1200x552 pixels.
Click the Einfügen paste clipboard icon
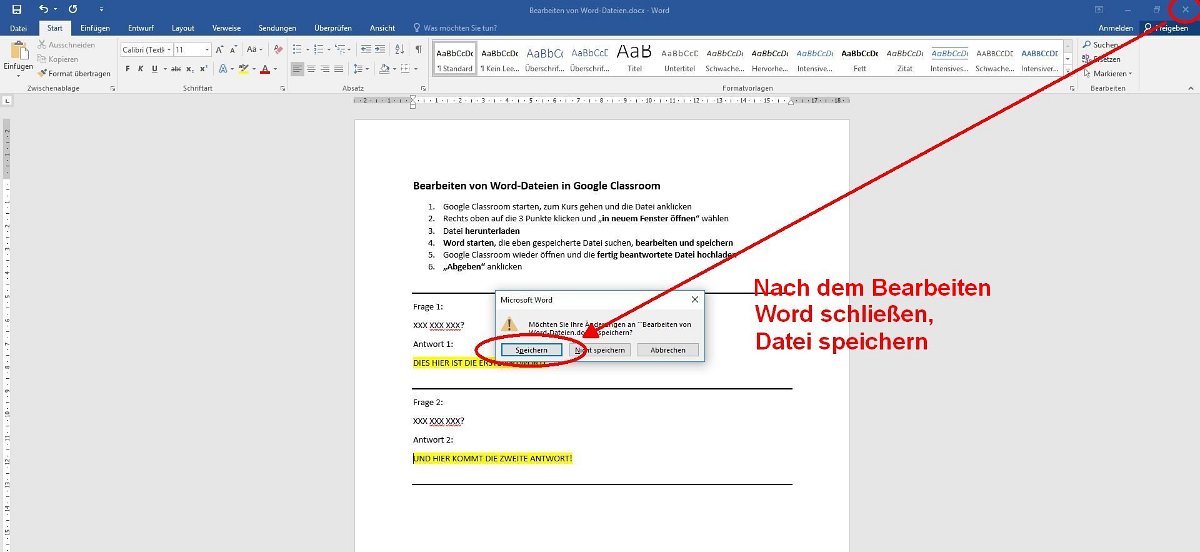click(x=17, y=50)
